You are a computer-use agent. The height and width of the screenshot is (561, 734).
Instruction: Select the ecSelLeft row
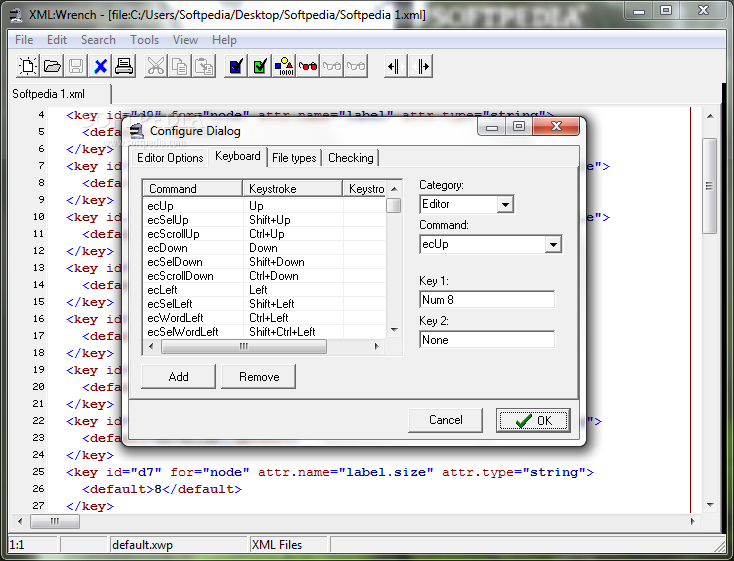[x=264, y=304]
